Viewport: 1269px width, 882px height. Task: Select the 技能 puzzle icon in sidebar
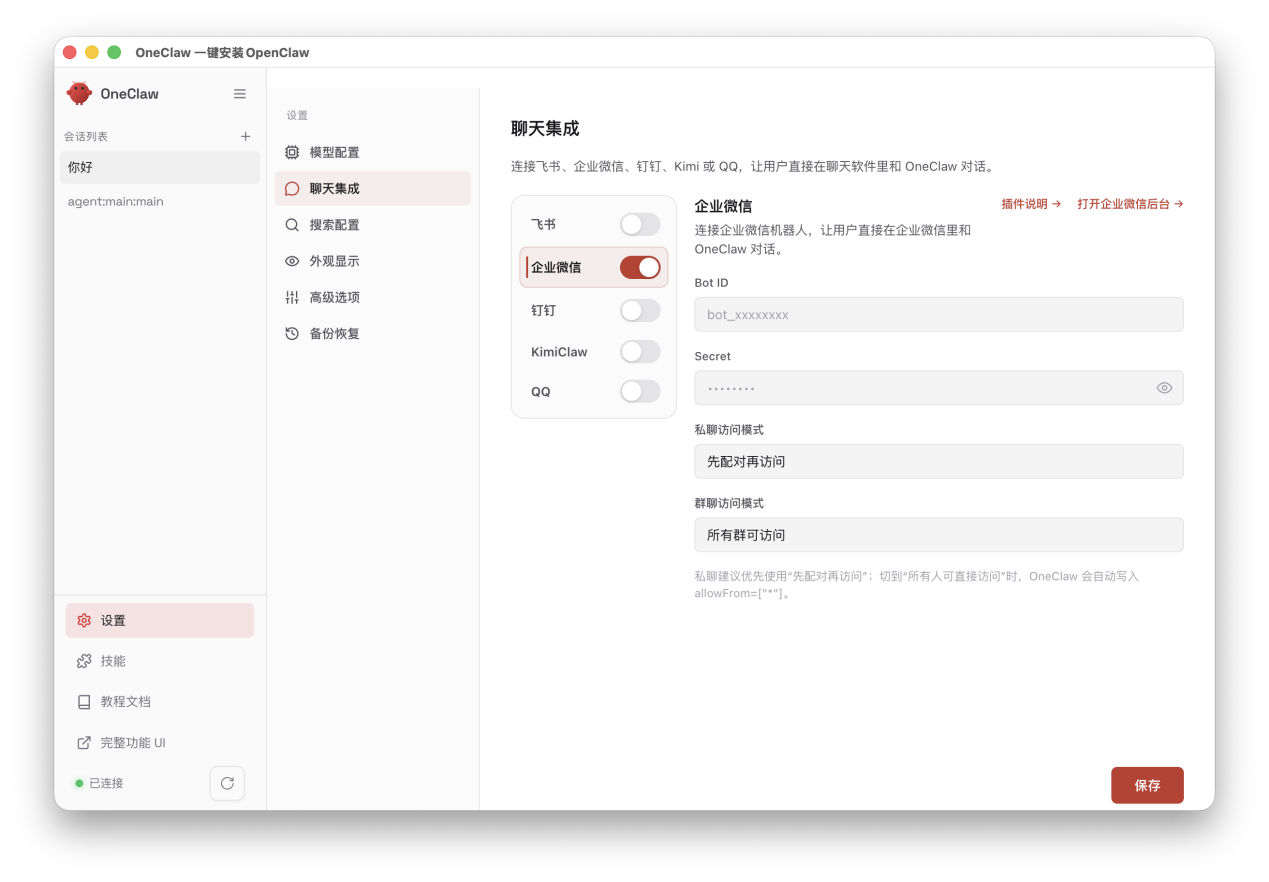click(83, 661)
